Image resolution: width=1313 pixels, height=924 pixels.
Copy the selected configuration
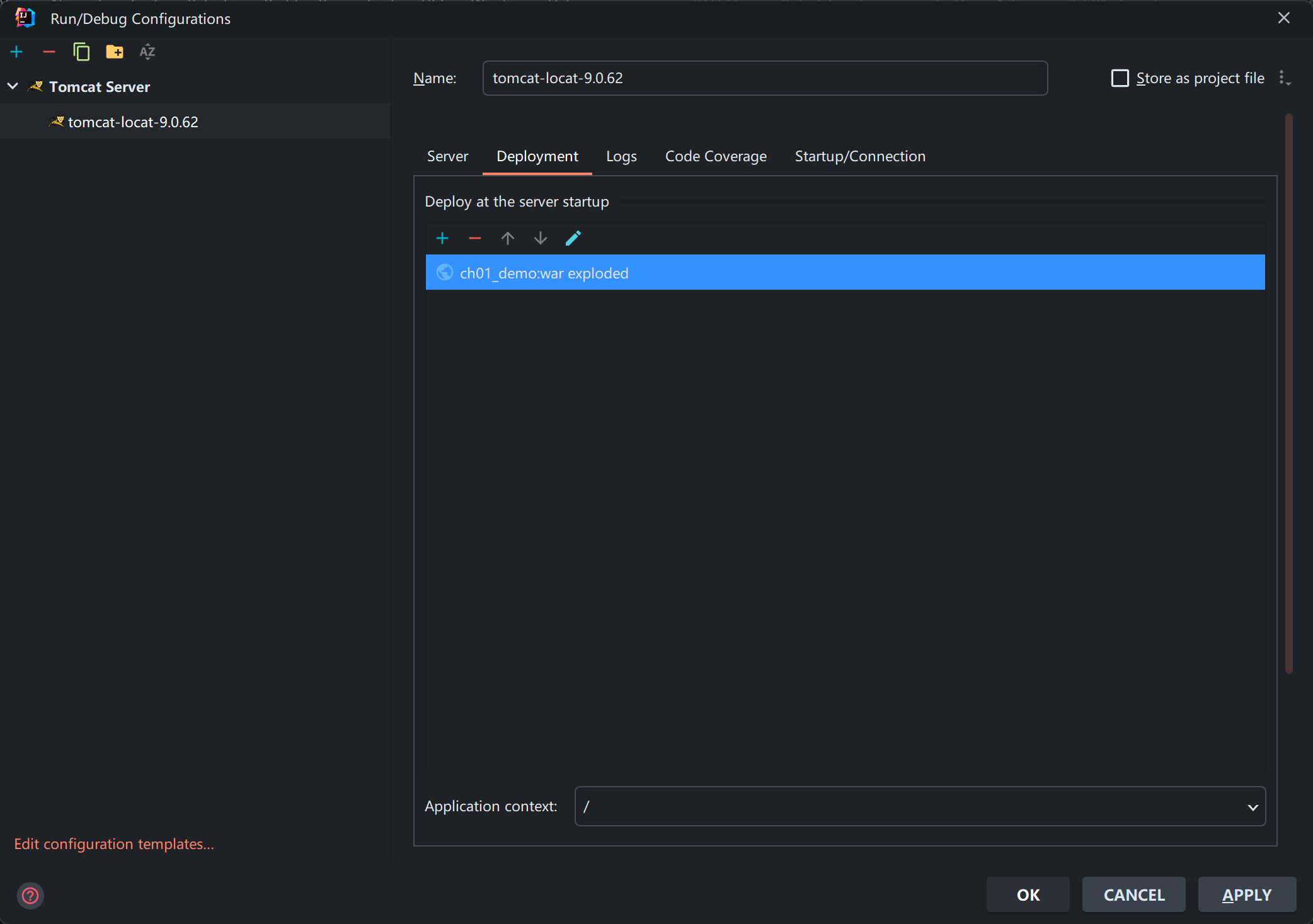pyautogui.click(x=81, y=52)
